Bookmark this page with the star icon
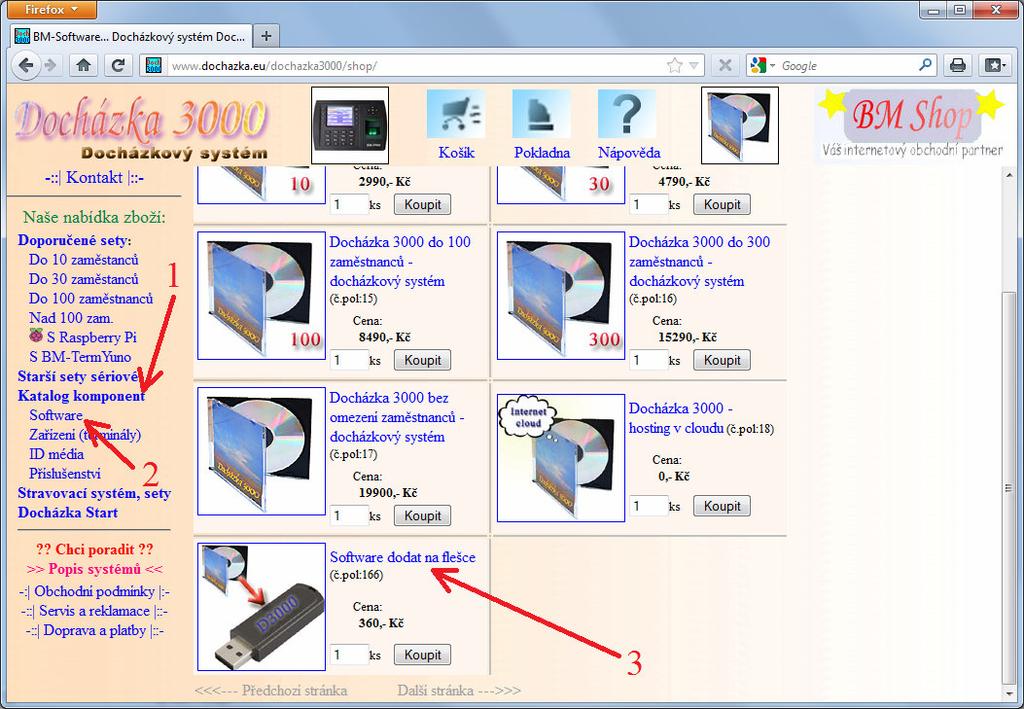 tap(675, 65)
